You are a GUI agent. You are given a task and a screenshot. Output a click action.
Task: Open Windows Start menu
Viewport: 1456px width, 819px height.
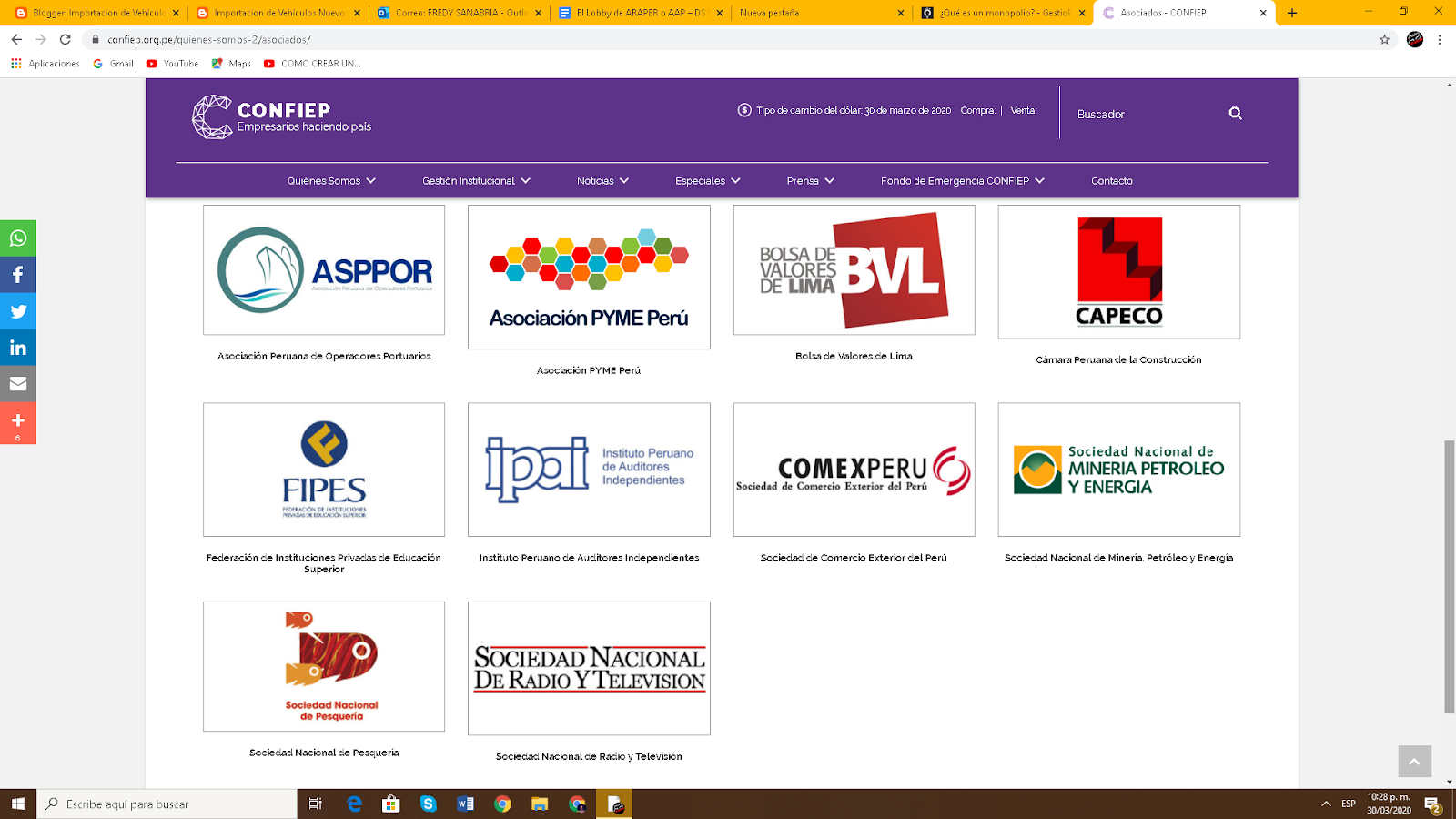(x=18, y=804)
